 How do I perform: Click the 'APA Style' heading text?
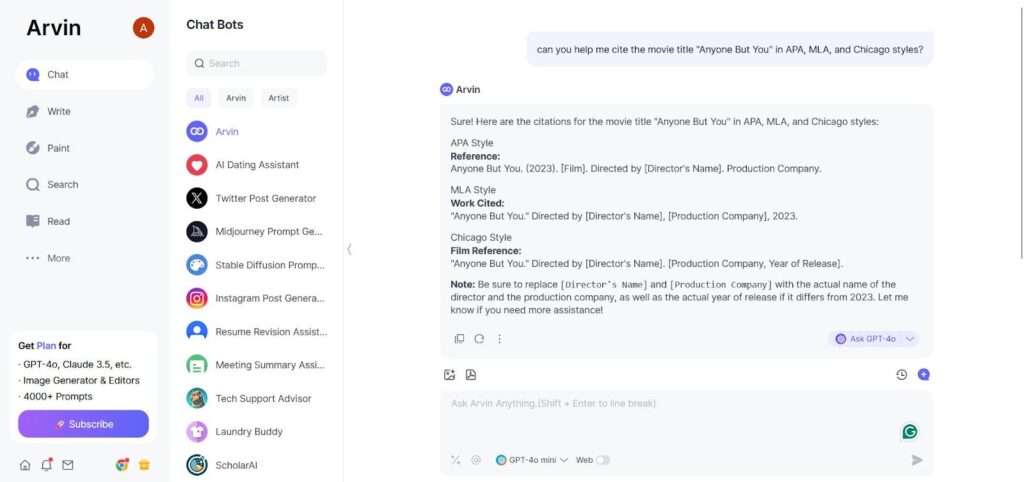472,143
